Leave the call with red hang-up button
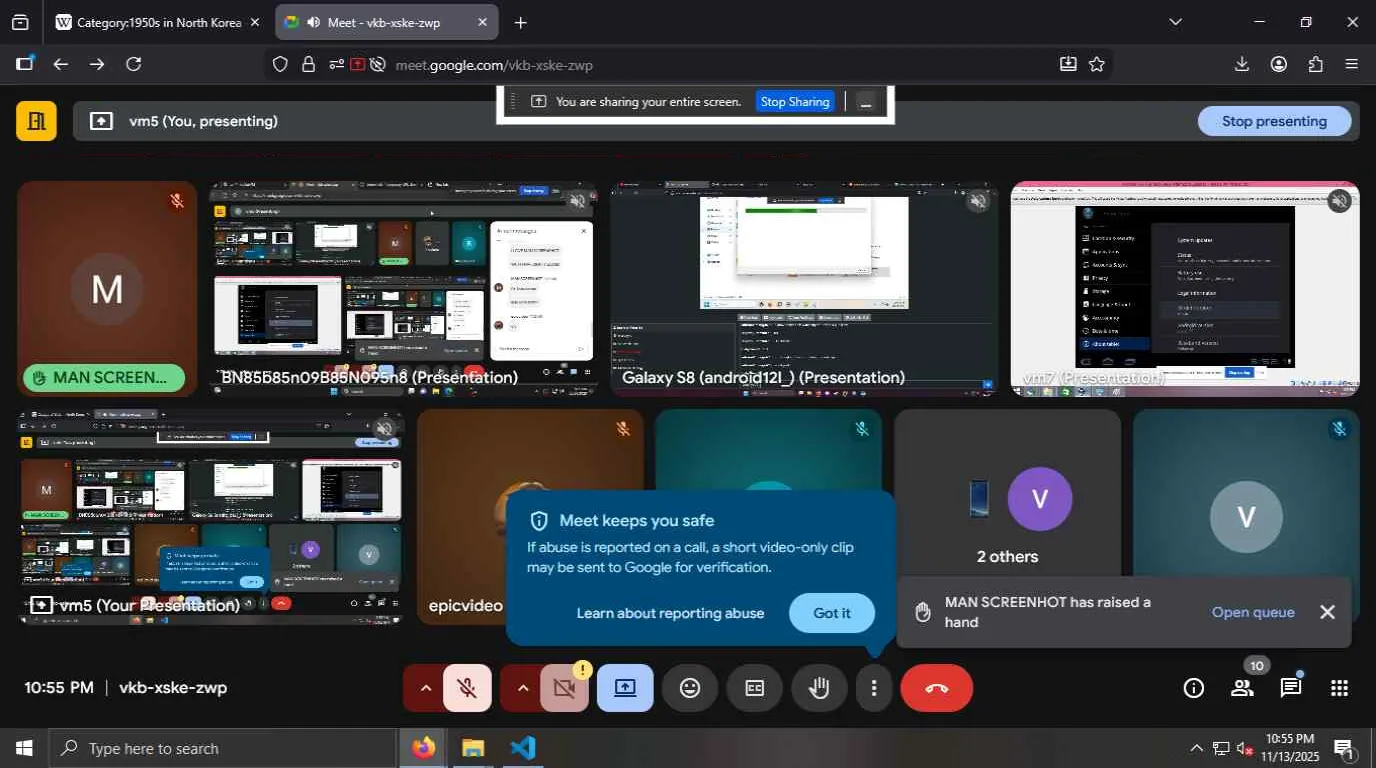The height and width of the screenshot is (768, 1376). pos(937,688)
